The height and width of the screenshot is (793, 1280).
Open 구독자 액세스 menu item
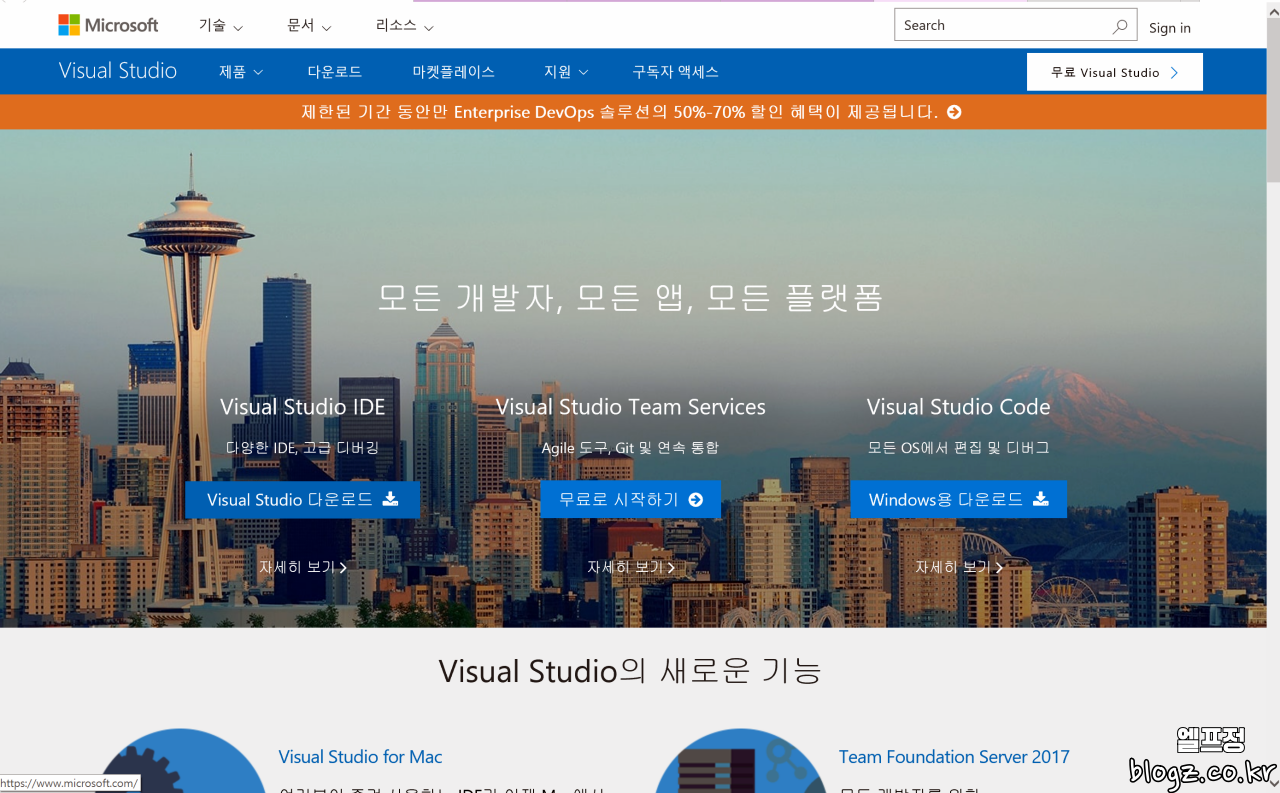(675, 72)
